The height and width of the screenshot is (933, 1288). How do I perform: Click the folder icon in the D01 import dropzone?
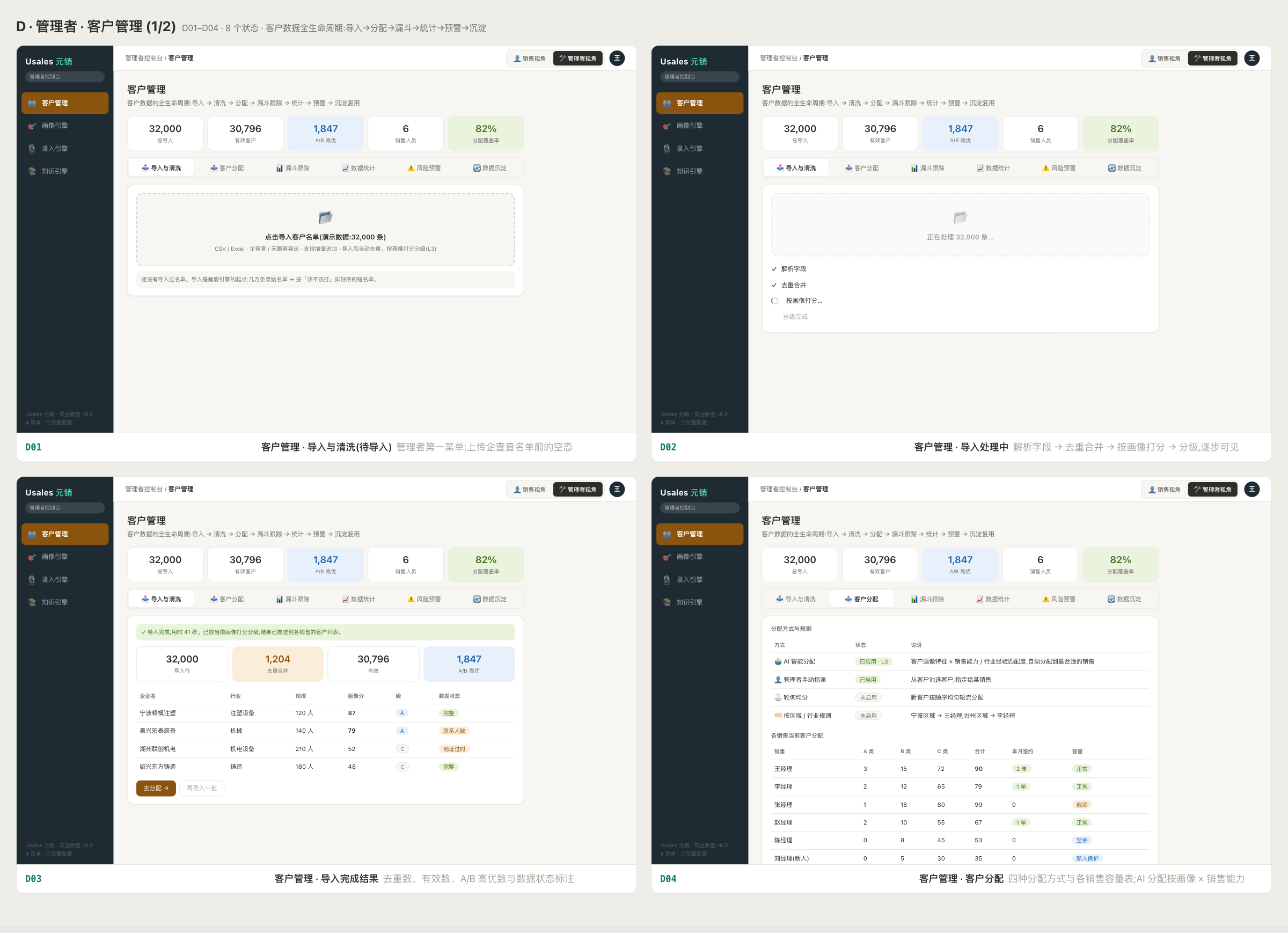(325, 217)
